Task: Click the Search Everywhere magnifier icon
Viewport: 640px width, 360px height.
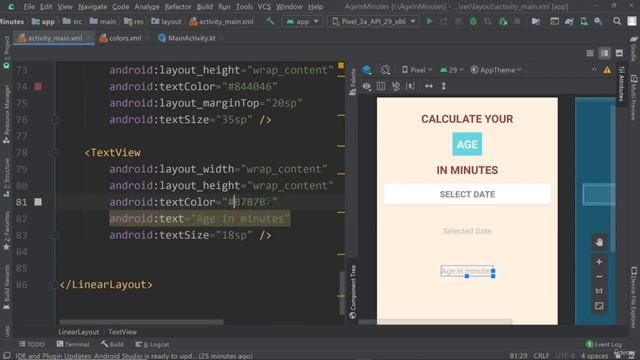Action: pyautogui.click(x=617, y=21)
